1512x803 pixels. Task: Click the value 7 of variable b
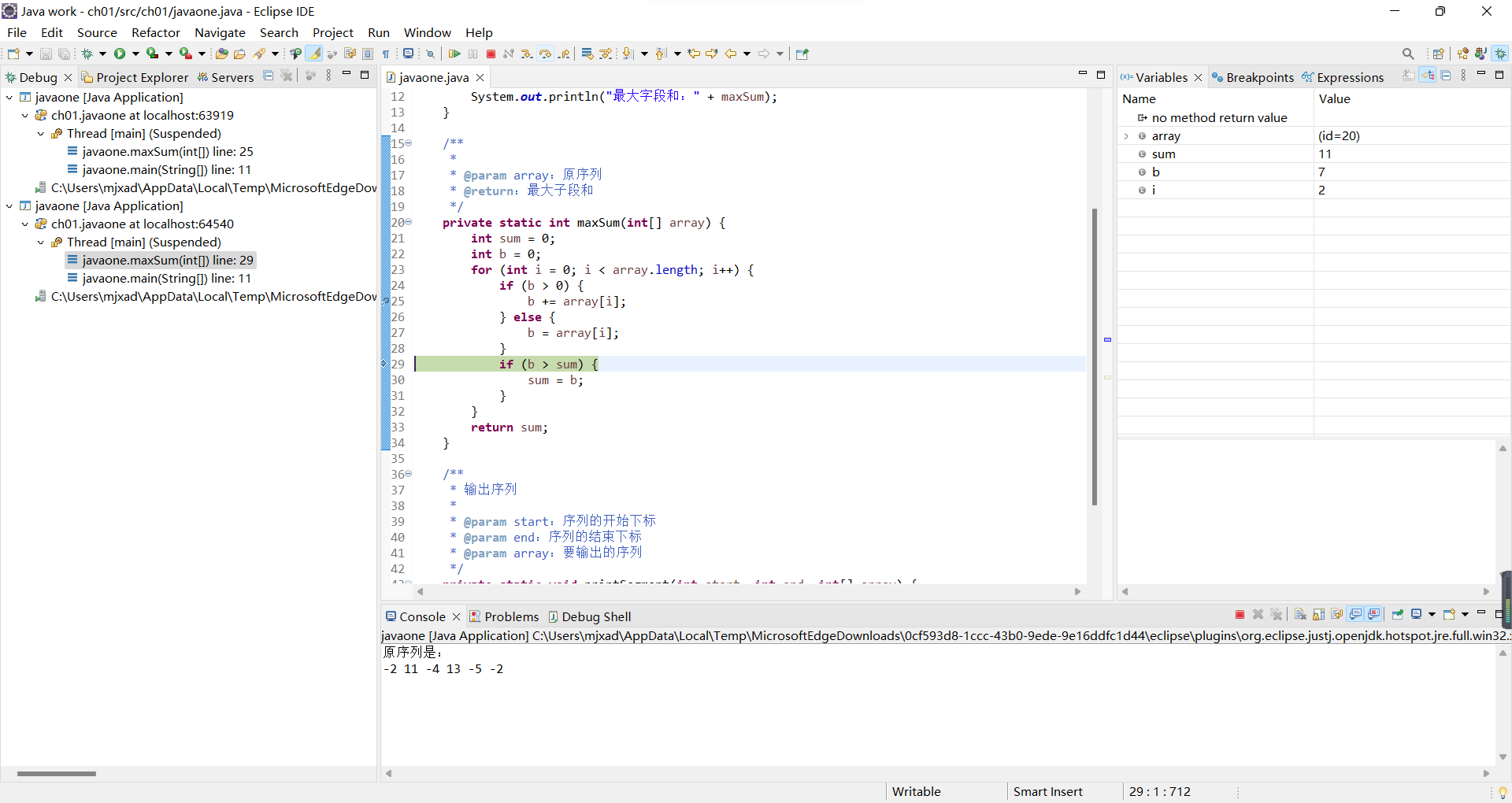point(1321,172)
